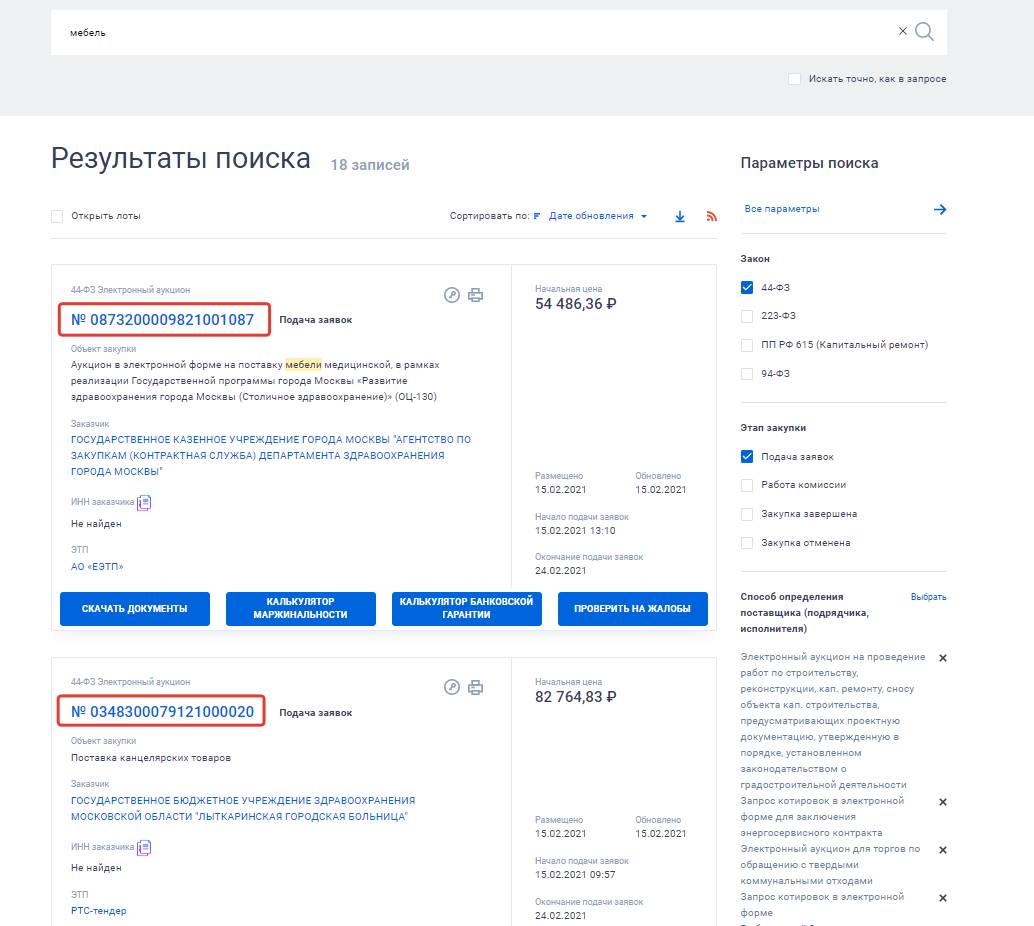This screenshot has height=926, width=1034.
Task: Select the price 54 486,36 ₽
Action: [576, 304]
